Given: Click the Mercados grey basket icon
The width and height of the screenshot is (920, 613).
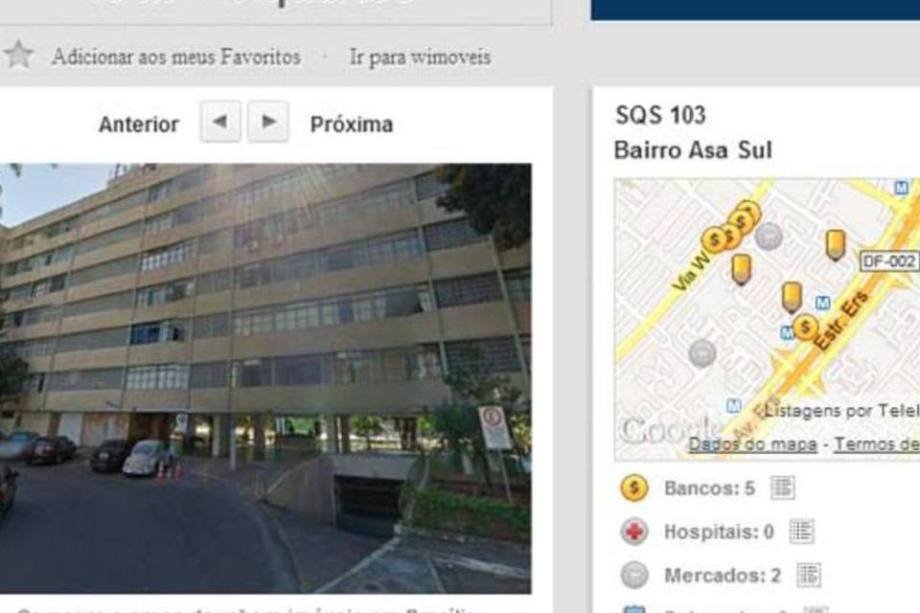Looking at the screenshot, I should point(634,575).
